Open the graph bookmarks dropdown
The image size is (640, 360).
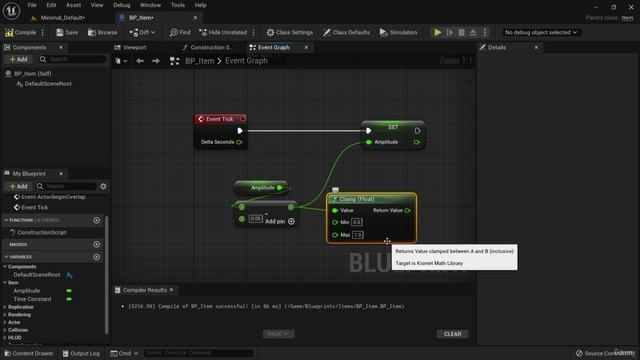[x=121, y=61]
